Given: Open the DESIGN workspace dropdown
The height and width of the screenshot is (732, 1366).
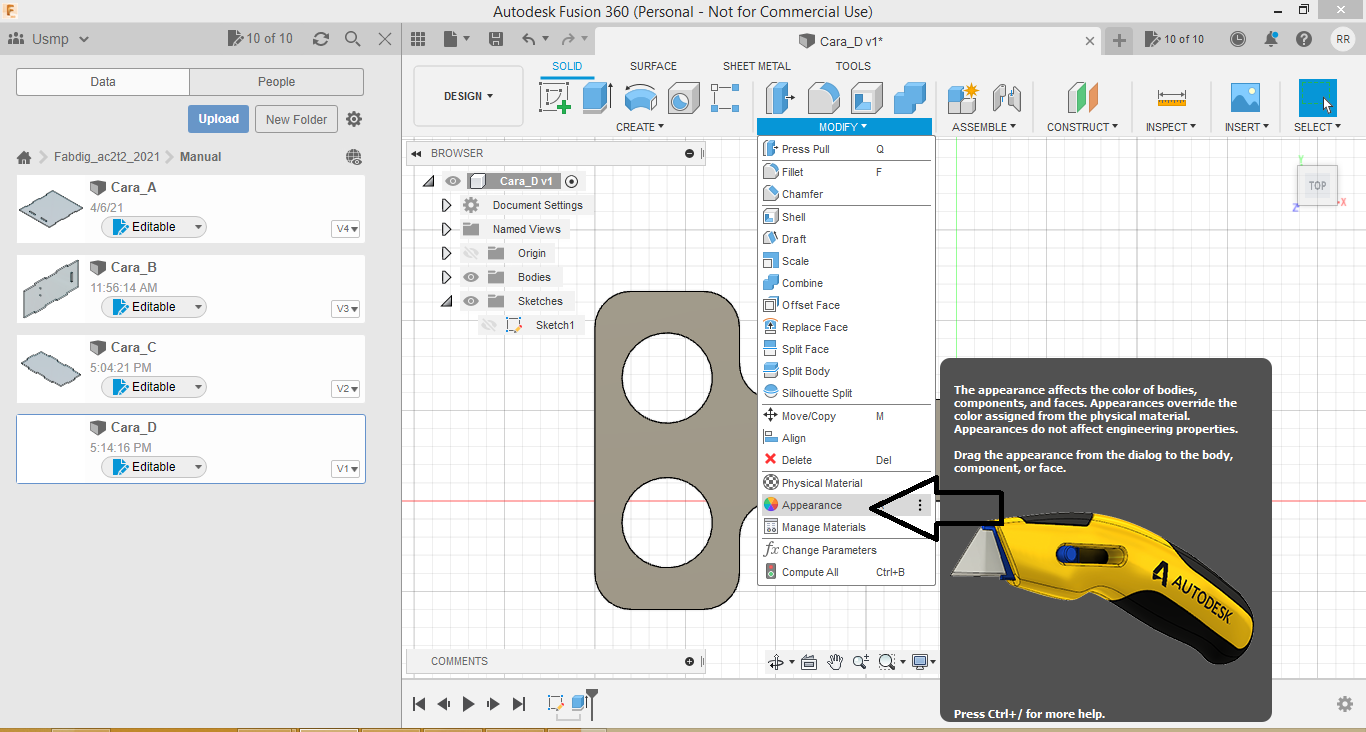Looking at the screenshot, I should pyautogui.click(x=468, y=96).
